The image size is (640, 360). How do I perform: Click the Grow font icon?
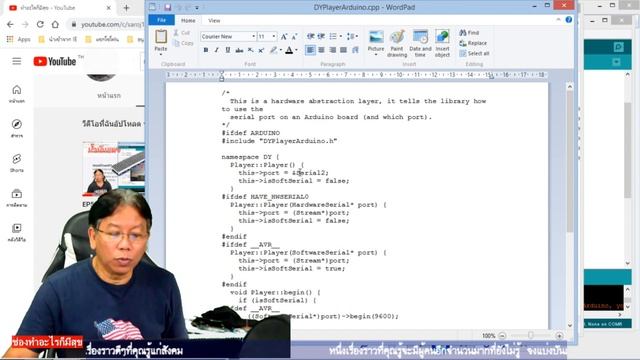click(284, 37)
